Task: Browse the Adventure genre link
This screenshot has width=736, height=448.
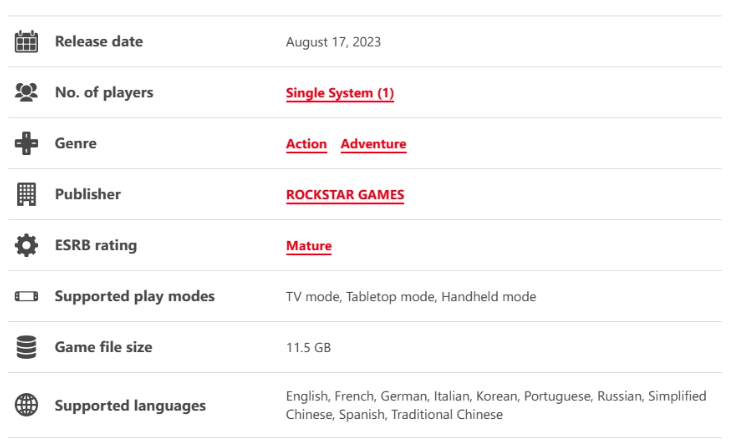Action: 374,144
